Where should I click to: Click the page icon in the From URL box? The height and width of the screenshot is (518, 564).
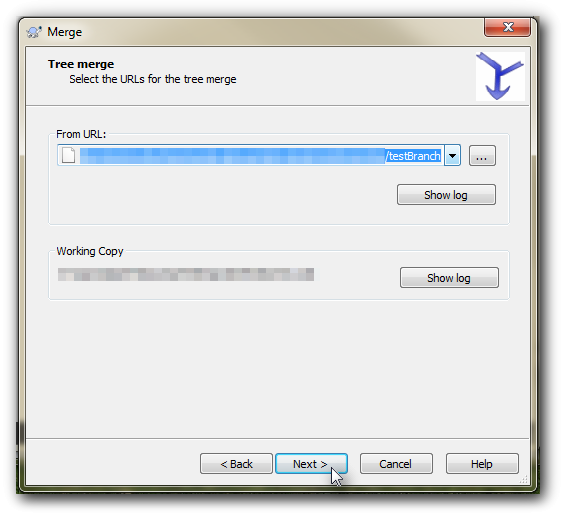(68, 155)
